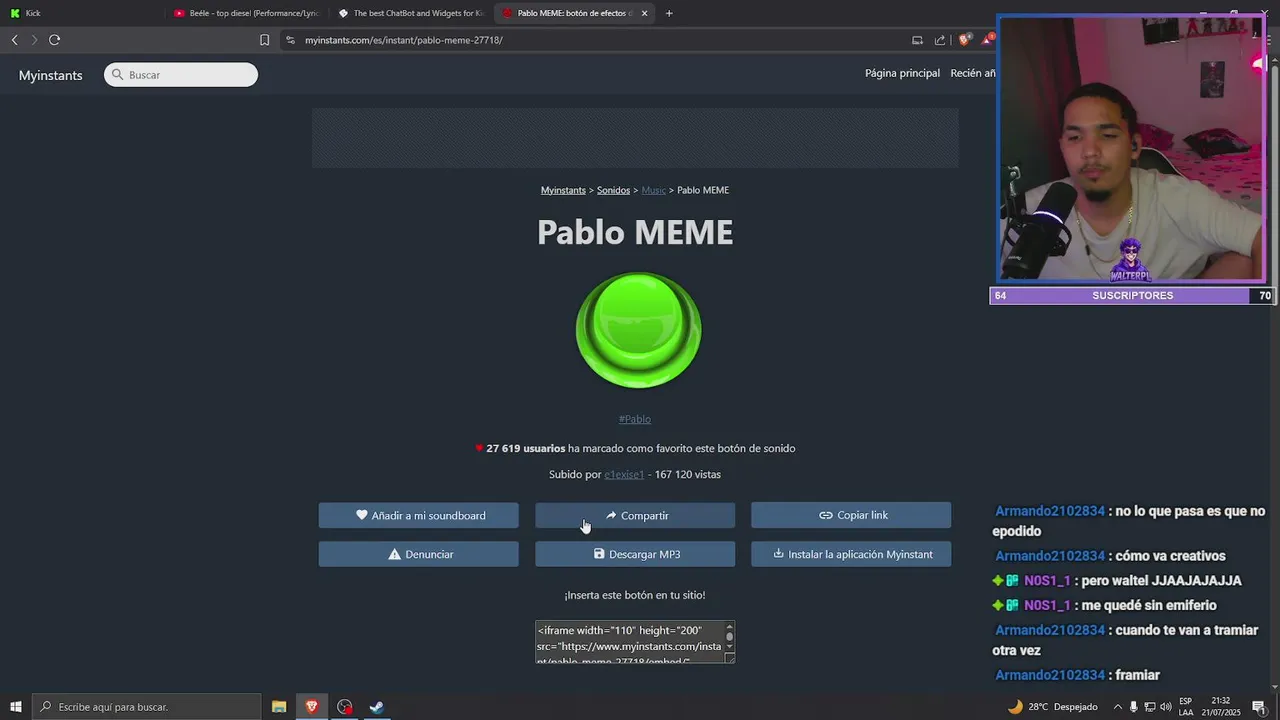Click the Pablo MEME page heading
The height and width of the screenshot is (720, 1280).
[x=635, y=232]
